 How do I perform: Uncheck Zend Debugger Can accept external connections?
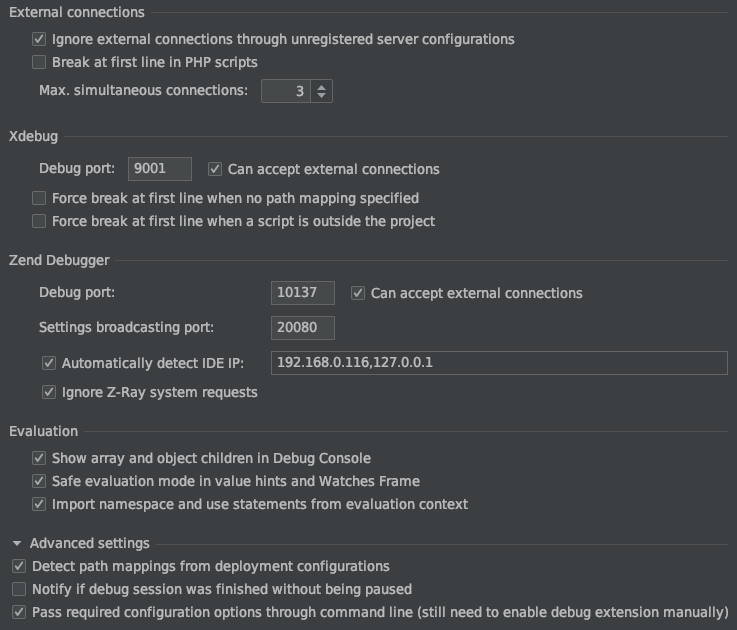pos(358,294)
